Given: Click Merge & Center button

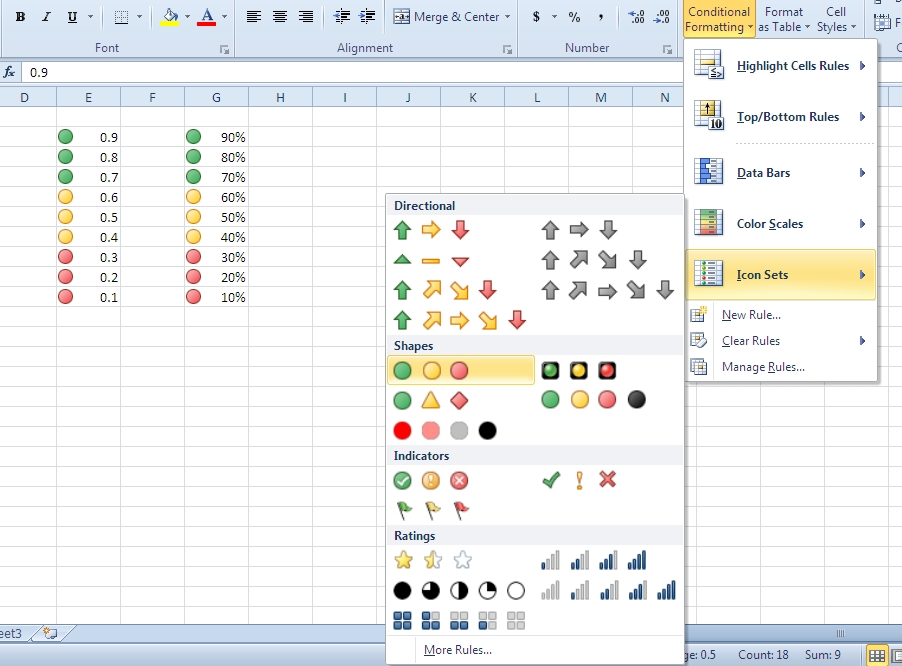Looking at the screenshot, I should click(446, 17).
